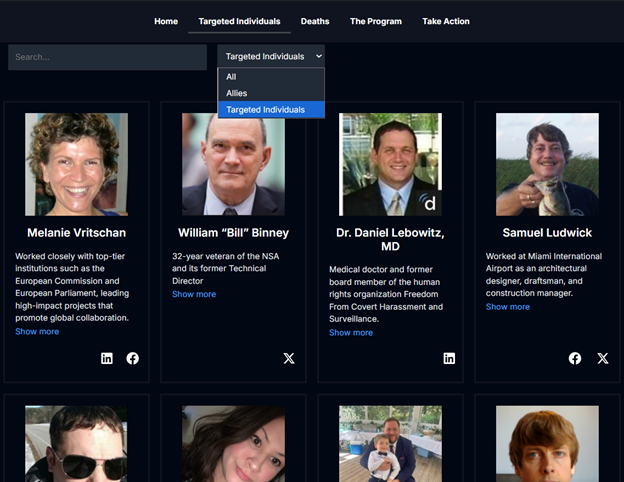This screenshot has height=482, width=624.
Task: Go to the Home nav tab
Action: point(166,21)
